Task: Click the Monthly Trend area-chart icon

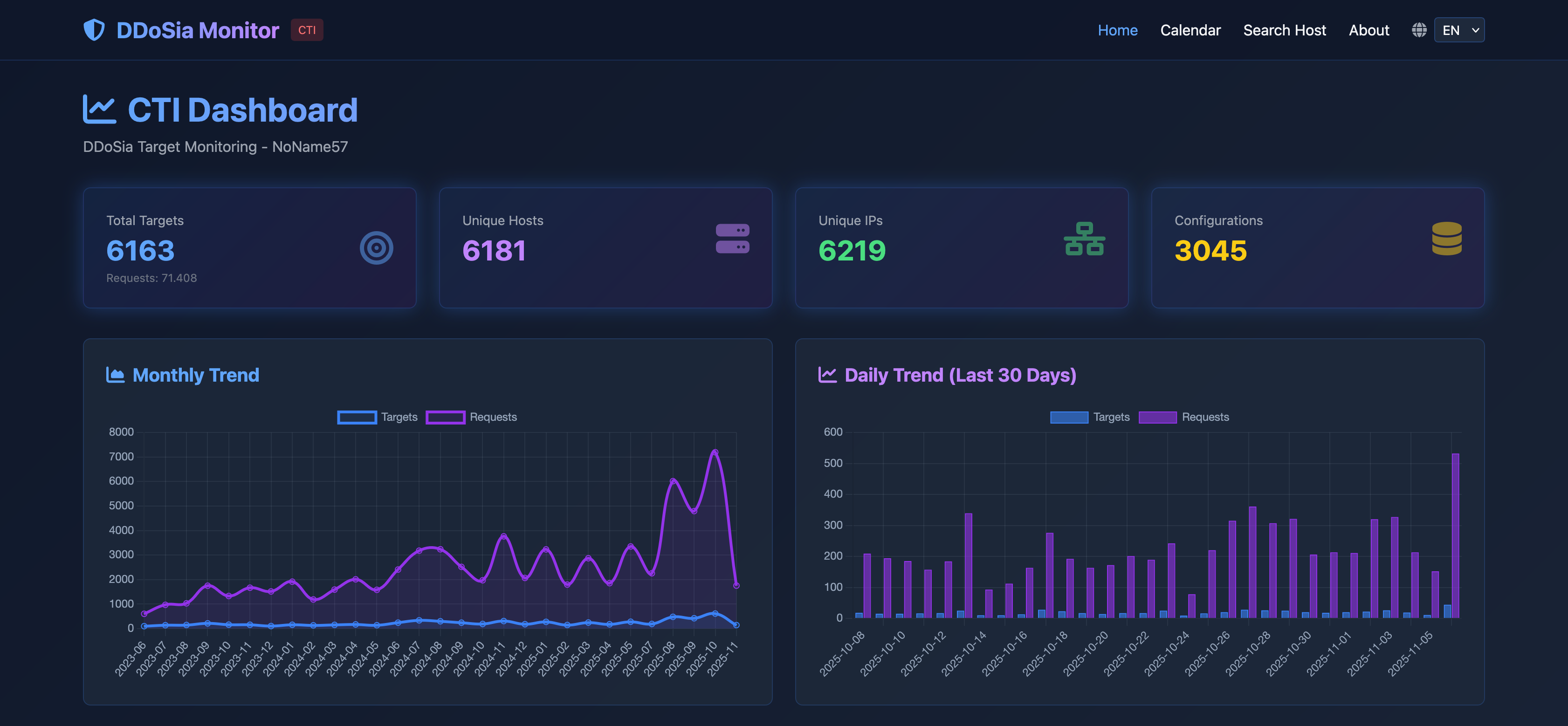Action: click(x=115, y=375)
